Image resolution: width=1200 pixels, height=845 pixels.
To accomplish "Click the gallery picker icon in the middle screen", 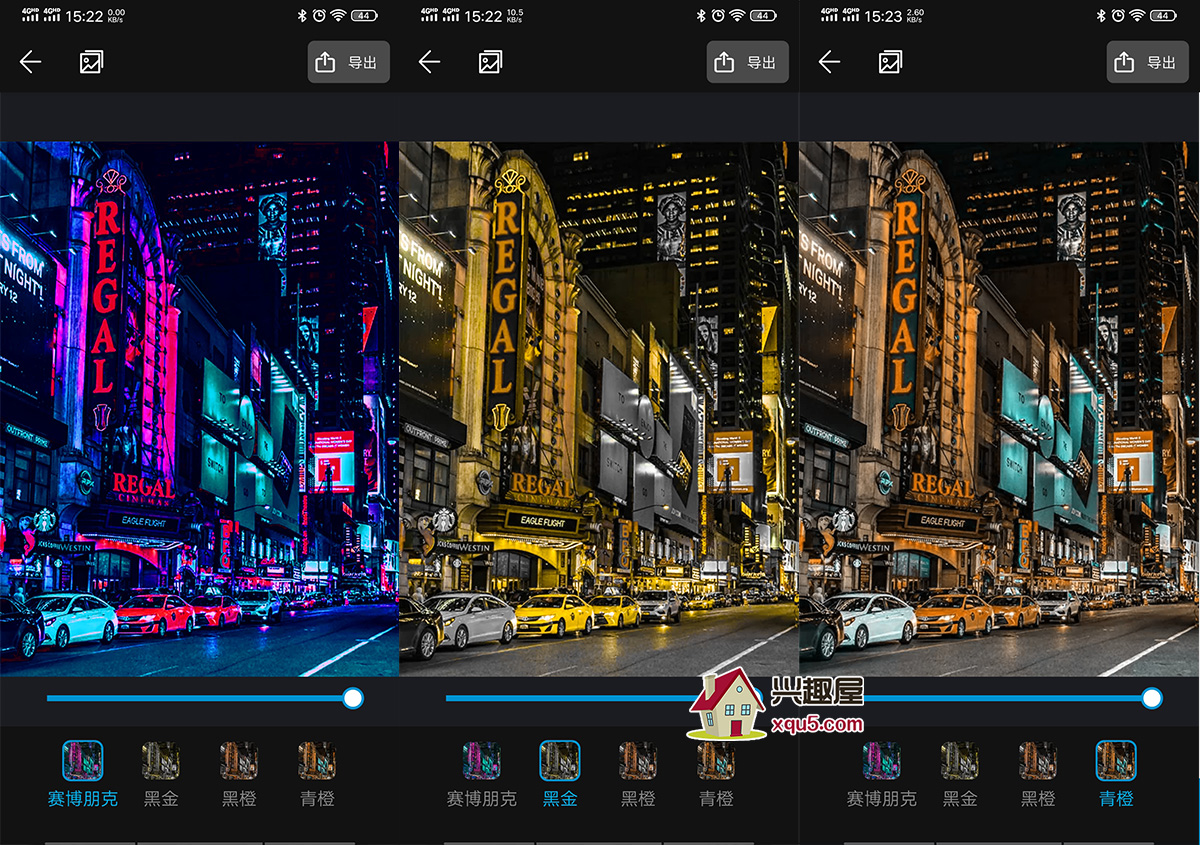I will tap(490, 62).
